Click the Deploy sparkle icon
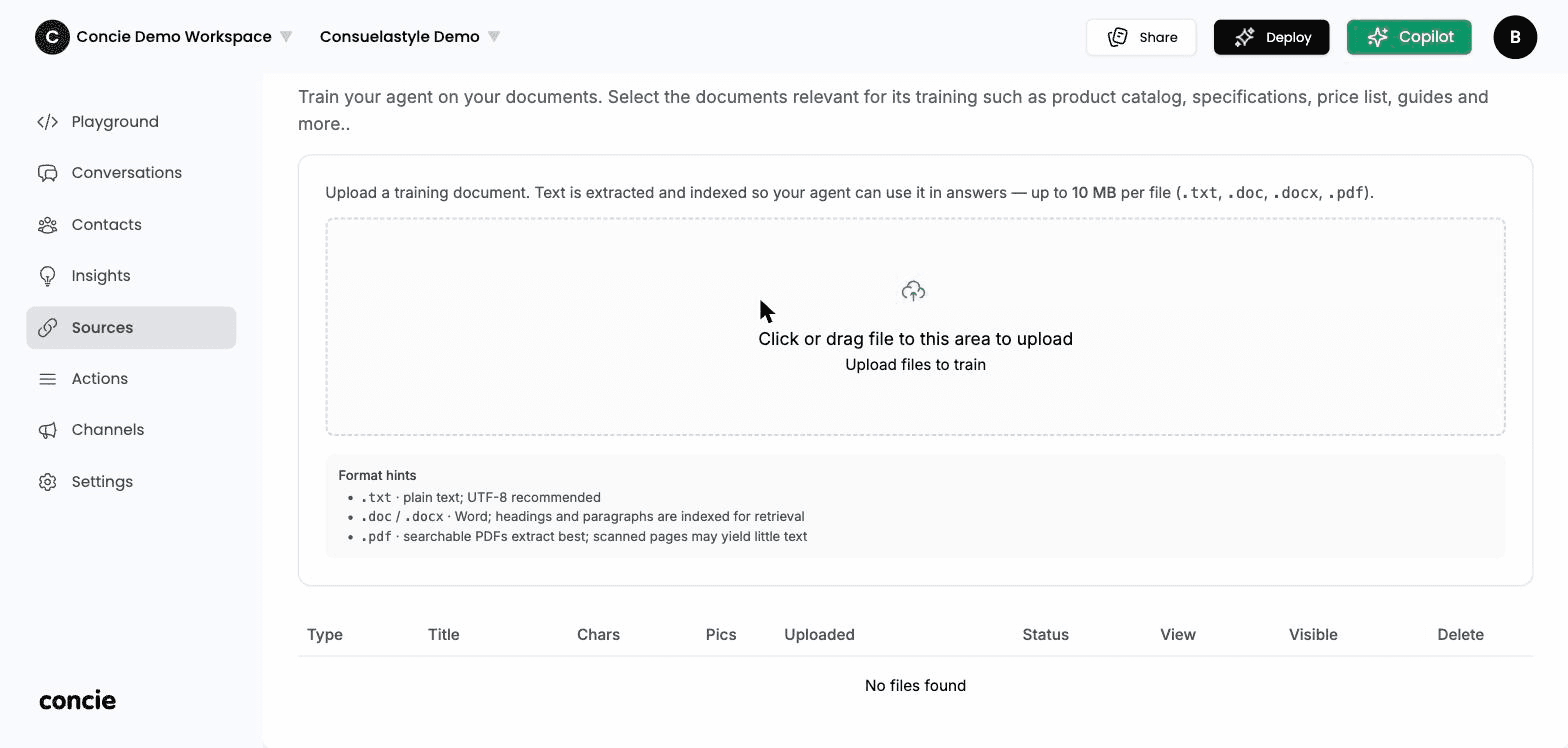Viewport: 1568px width, 748px height. [x=1244, y=37]
